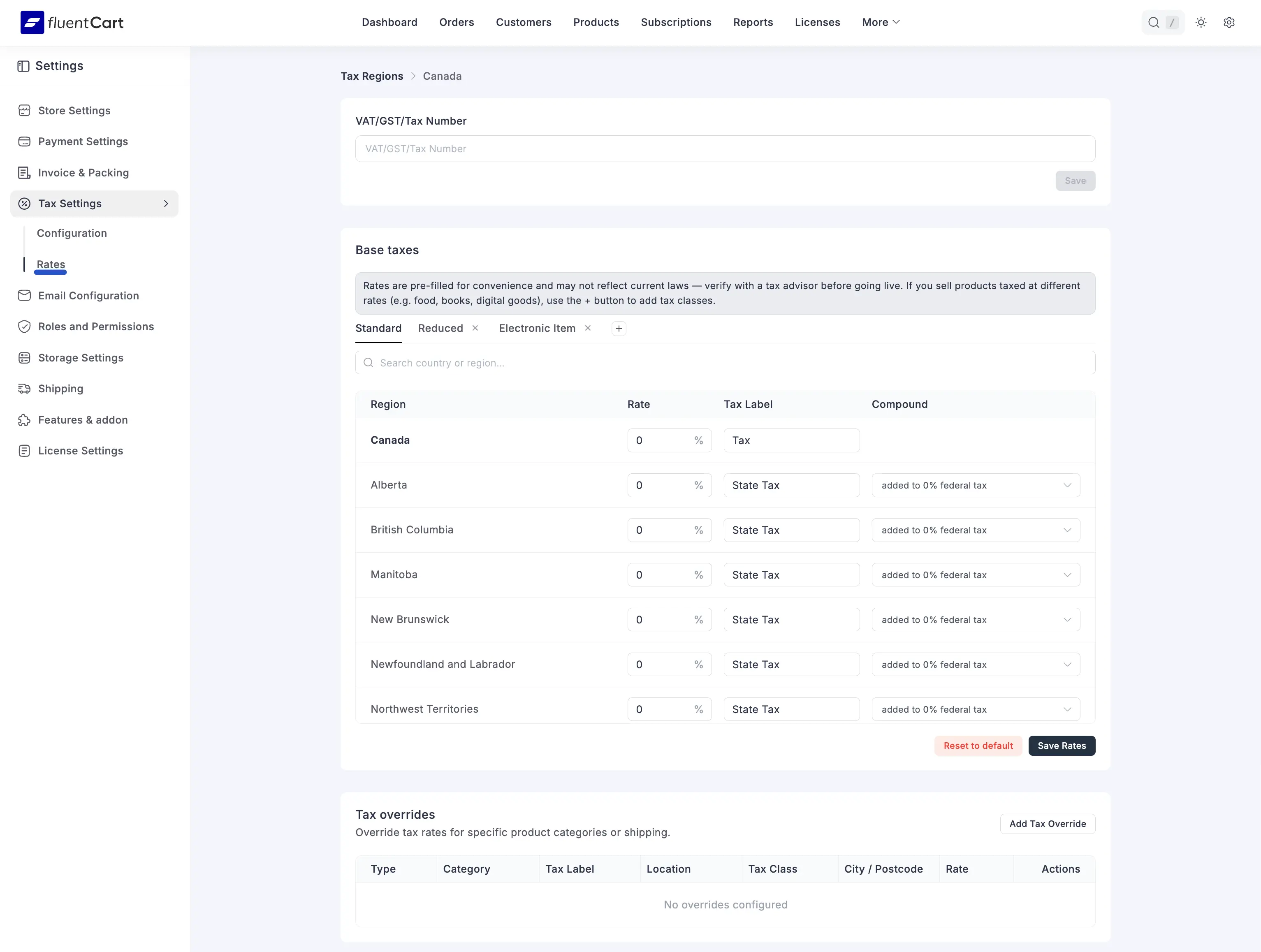Add a new tax class with plus button
The image size is (1261, 952).
(x=619, y=328)
